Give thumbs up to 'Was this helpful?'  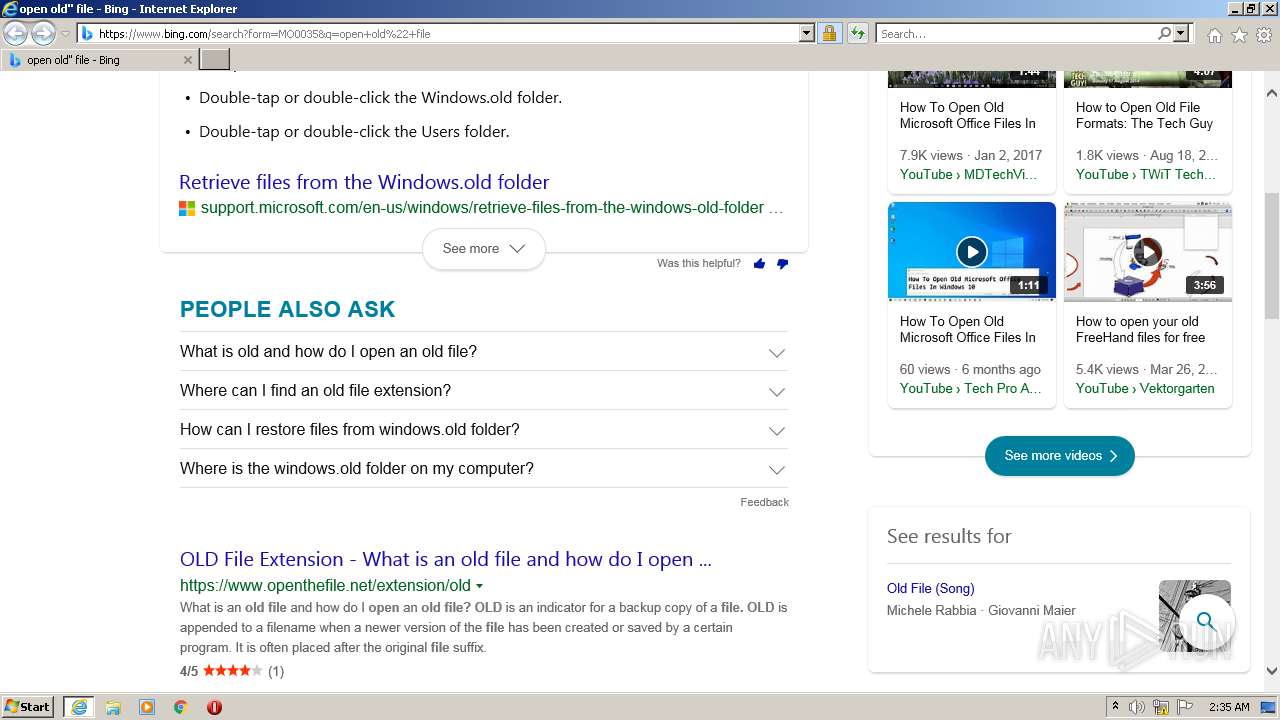[759, 264]
